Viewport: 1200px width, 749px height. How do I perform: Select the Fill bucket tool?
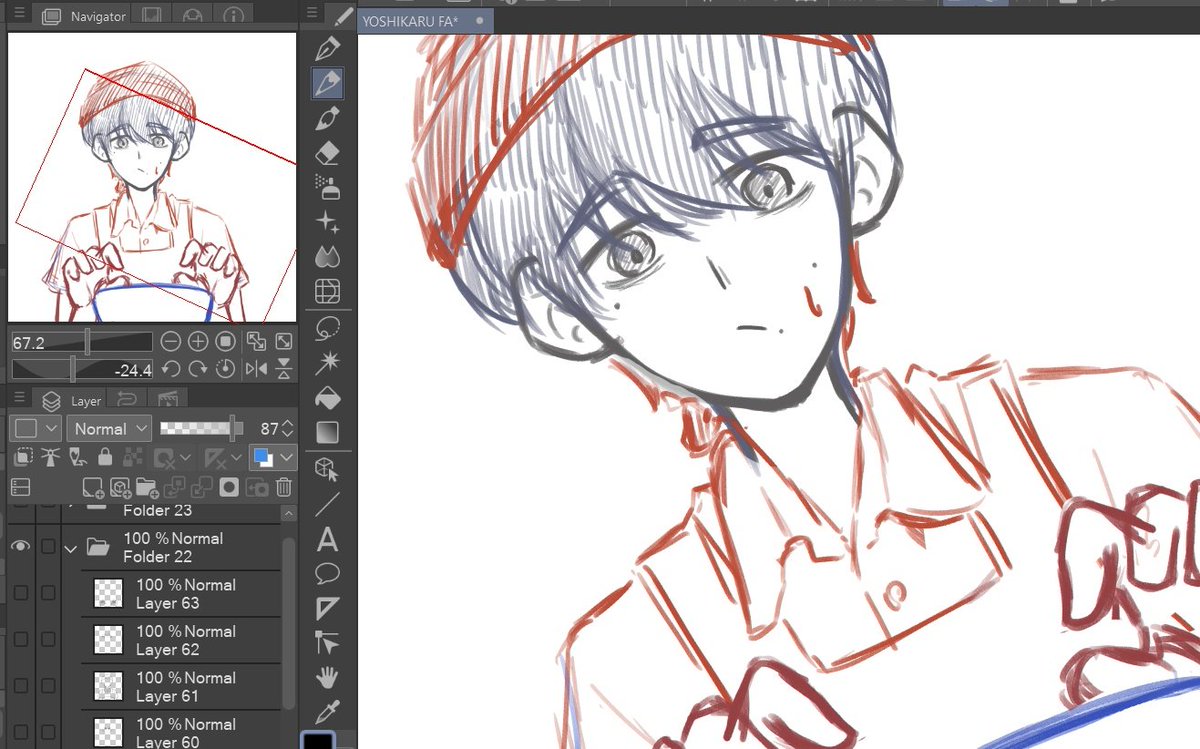[327, 398]
